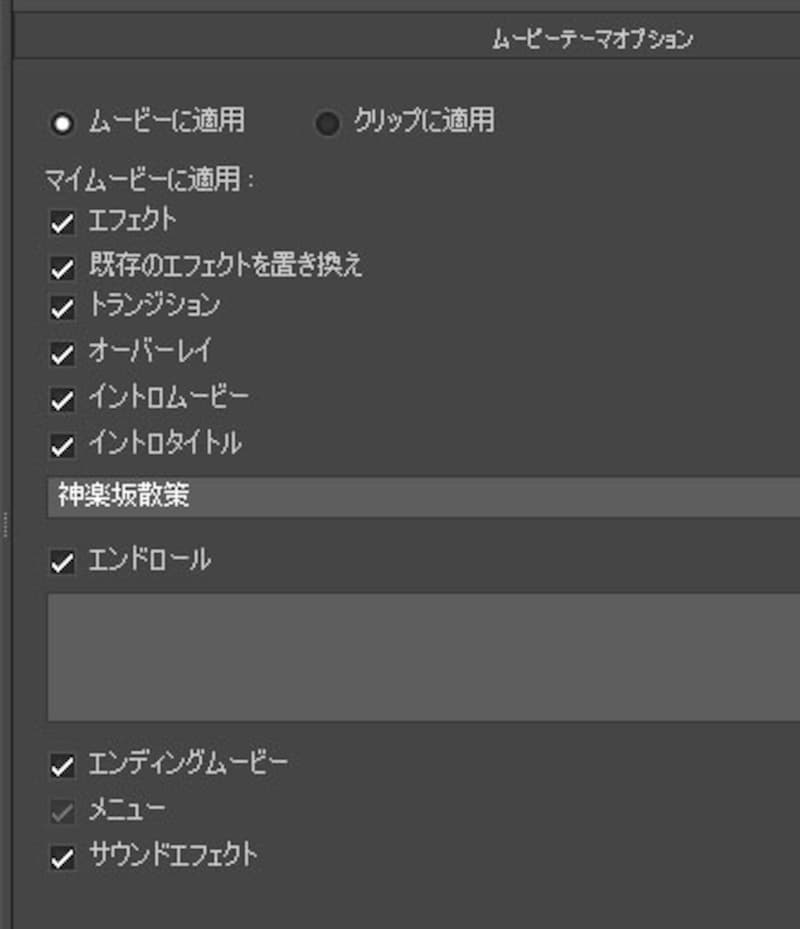Toggle the エンディングムービー checkbox

(63, 767)
